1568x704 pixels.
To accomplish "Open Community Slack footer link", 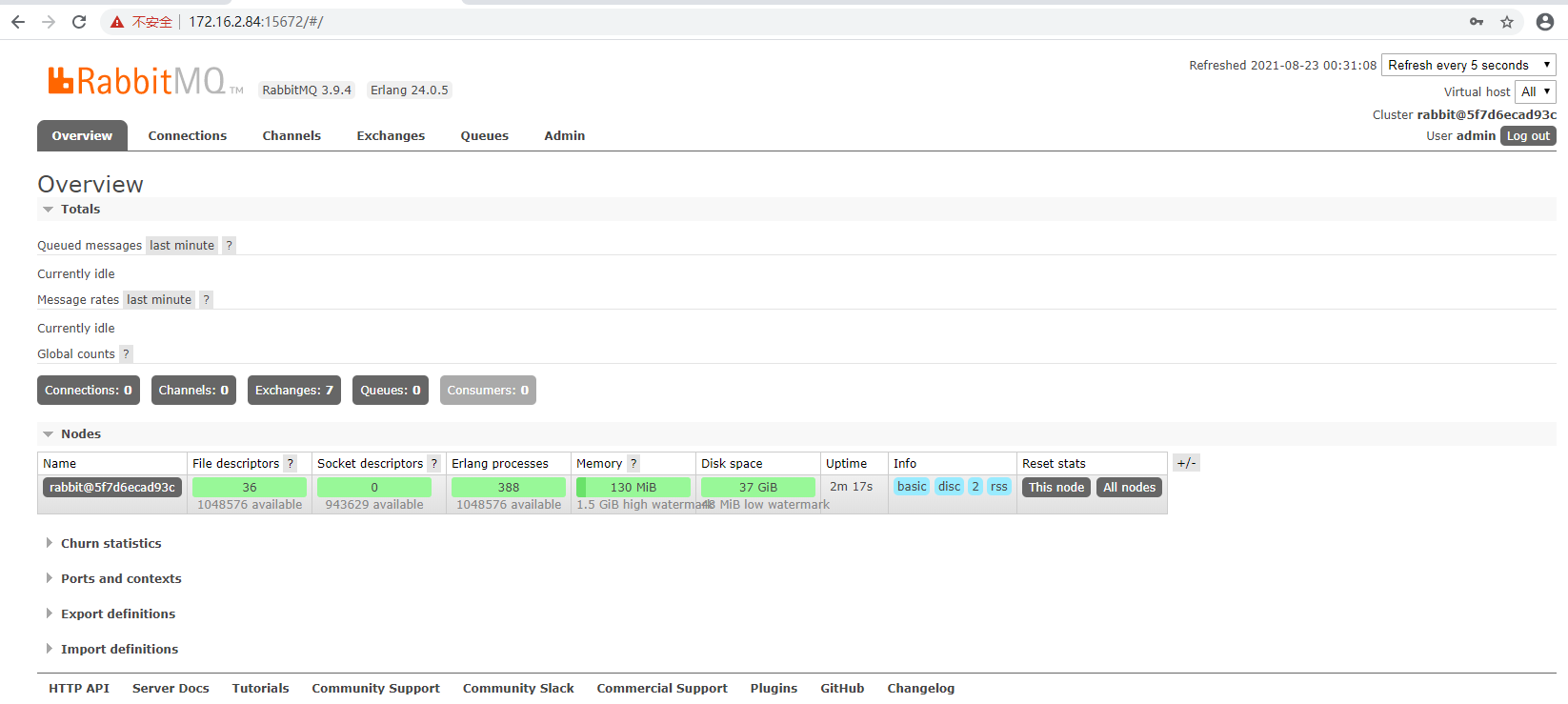I will (518, 689).
